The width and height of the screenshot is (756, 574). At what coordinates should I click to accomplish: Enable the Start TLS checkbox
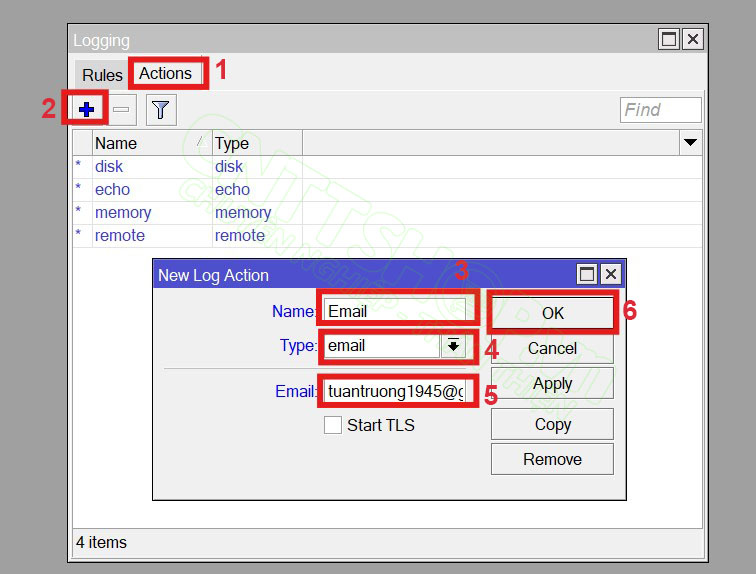(333, 425)
